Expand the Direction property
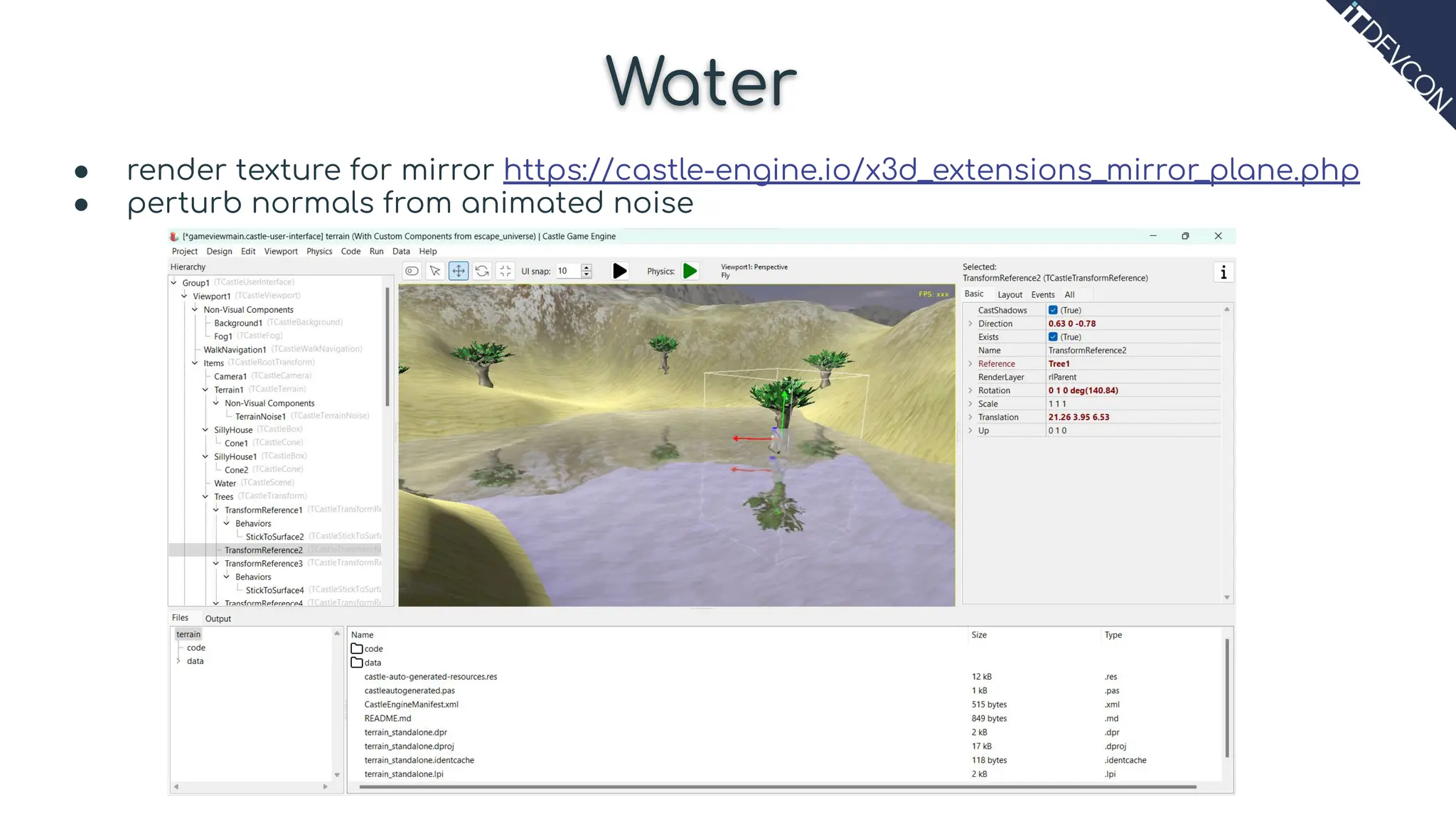1456x819 pixels. click(970, 323)
